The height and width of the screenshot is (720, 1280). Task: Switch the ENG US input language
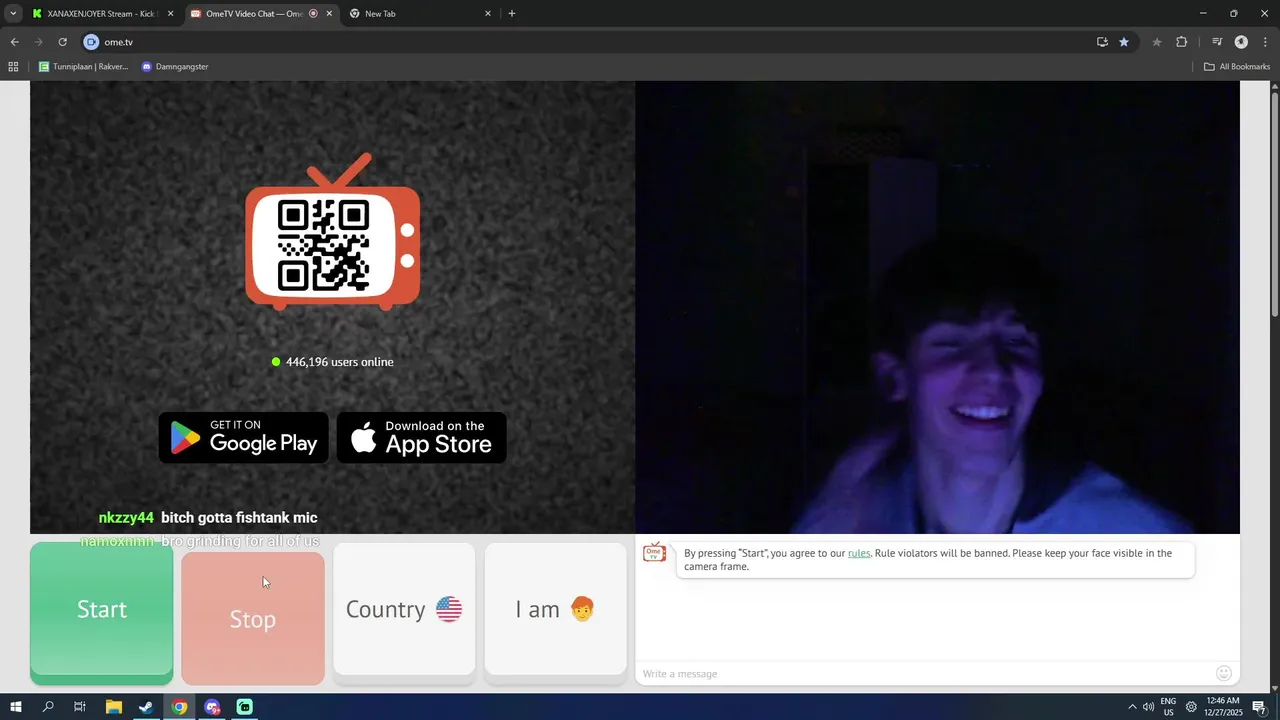coord(1168,707)
